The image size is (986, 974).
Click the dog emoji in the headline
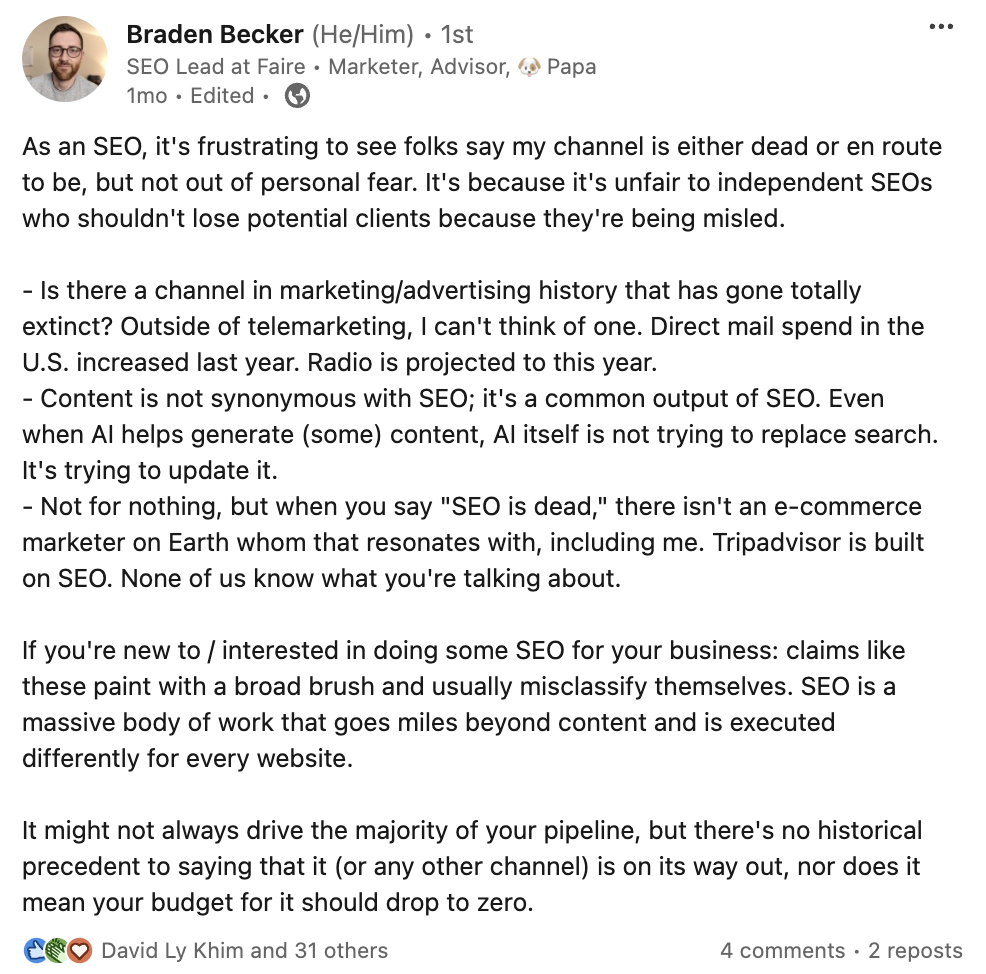point(529,67)
